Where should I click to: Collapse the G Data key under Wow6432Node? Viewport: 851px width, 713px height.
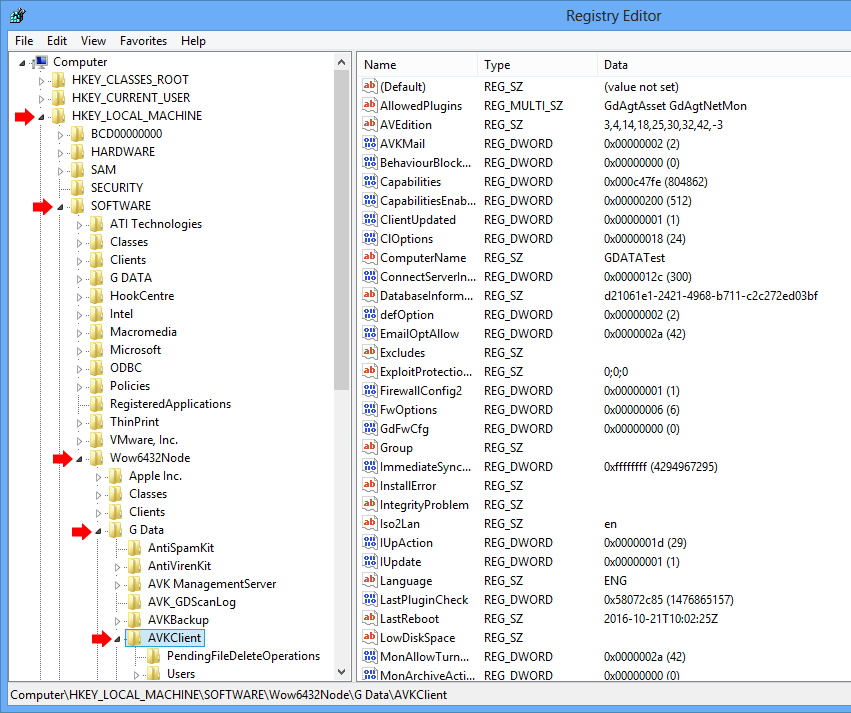(x=98, y=531)
